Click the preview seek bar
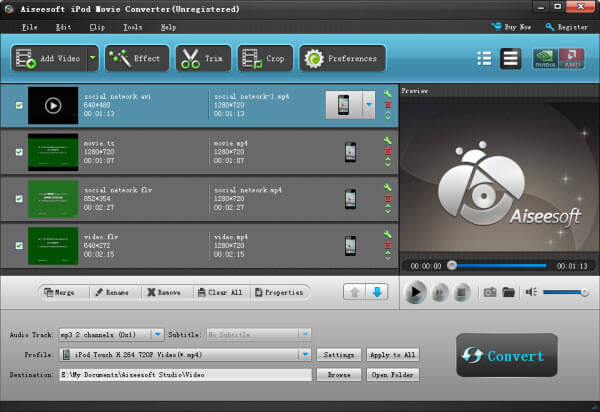The image size is (600, 412). point(497,265)
